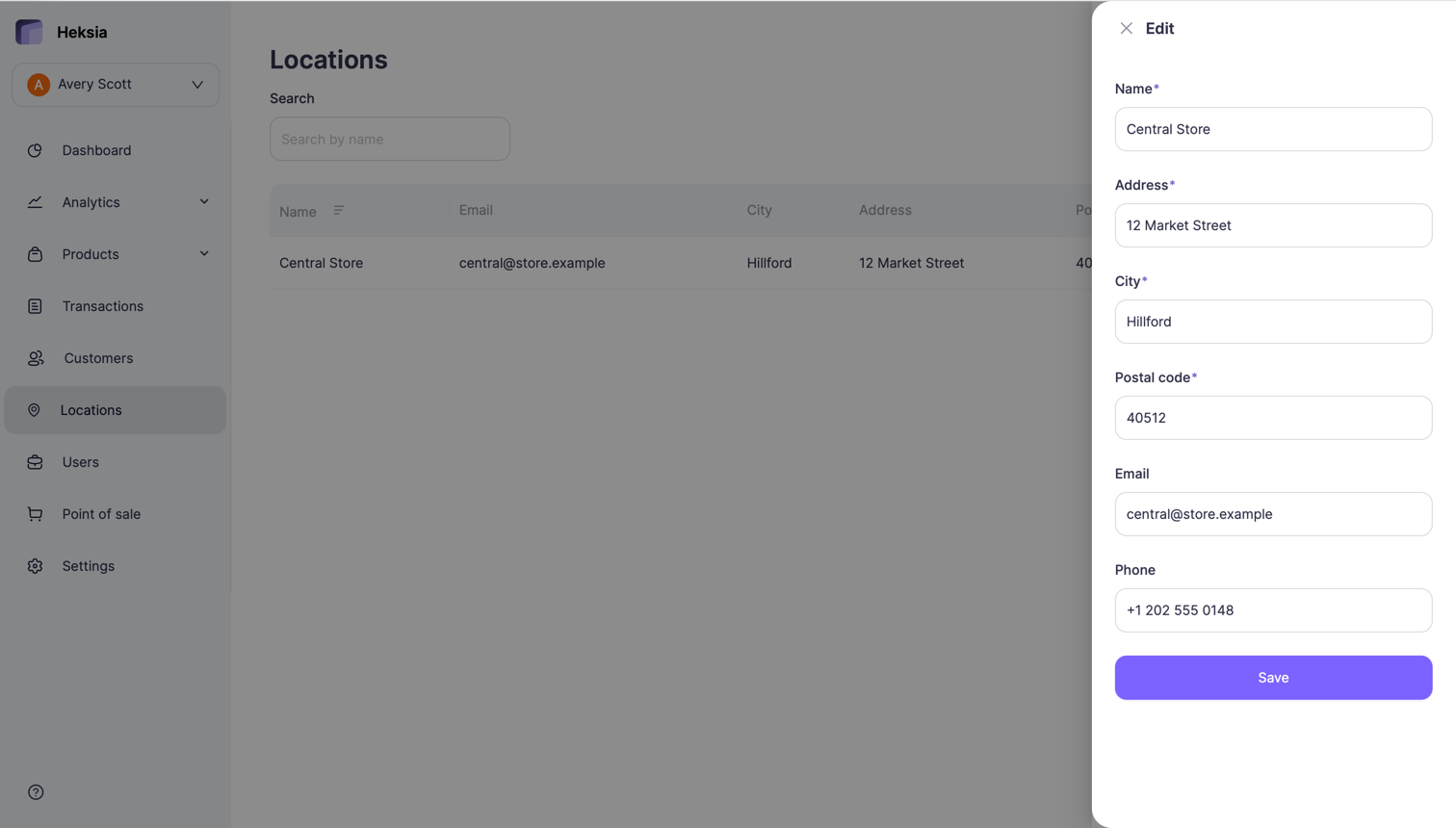Click into the Postal code field
The width and height of the screenshot is (1456, 828).
point(1273,418)
